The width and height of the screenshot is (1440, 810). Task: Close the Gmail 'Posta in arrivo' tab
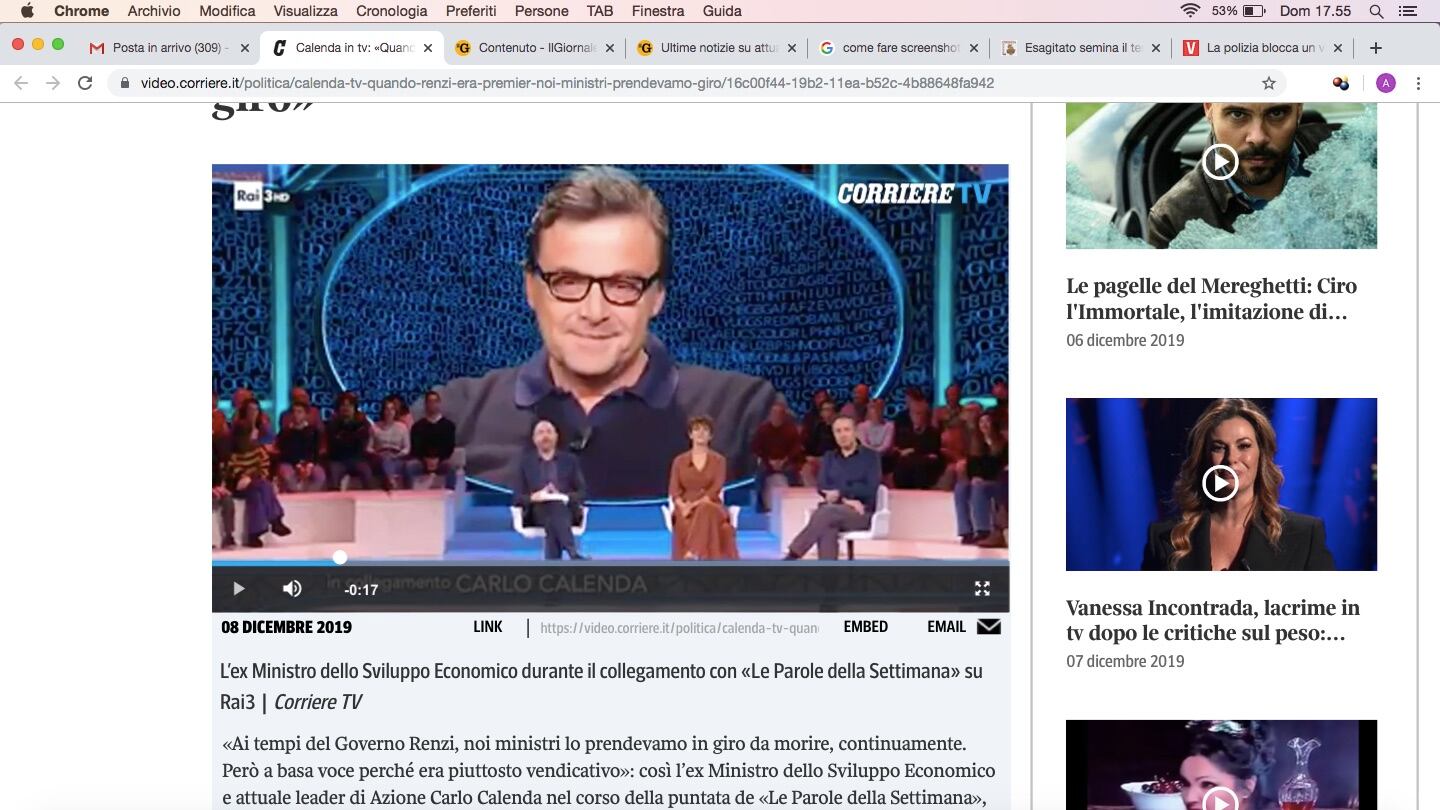(244, 47)
